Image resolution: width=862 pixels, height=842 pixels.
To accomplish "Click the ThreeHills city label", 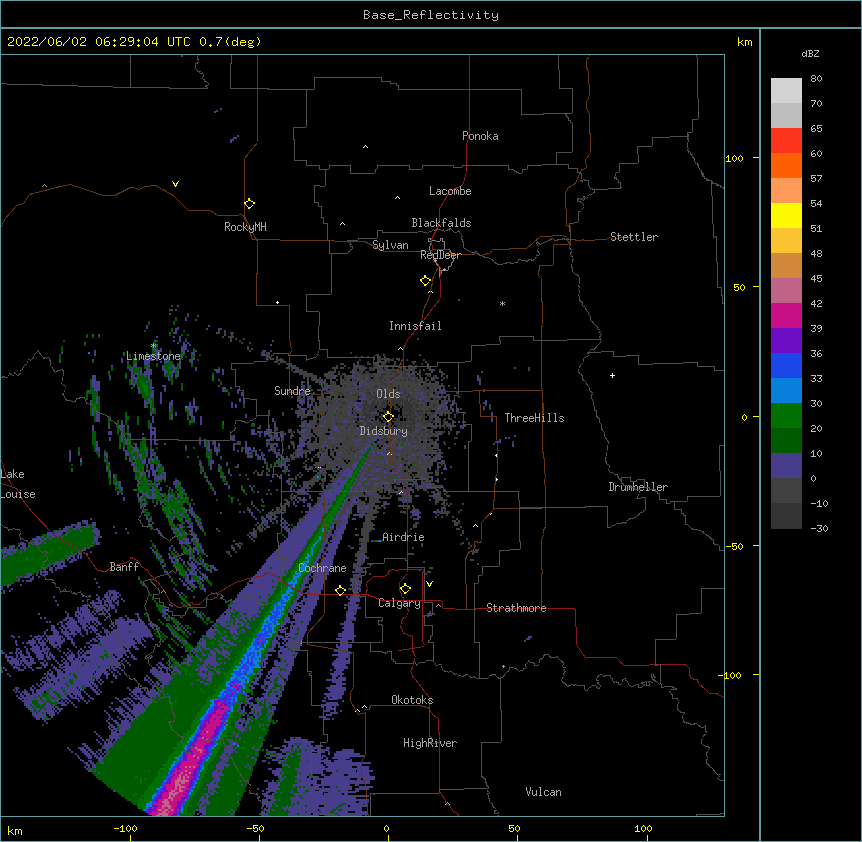I will click(x=534, y=418).
